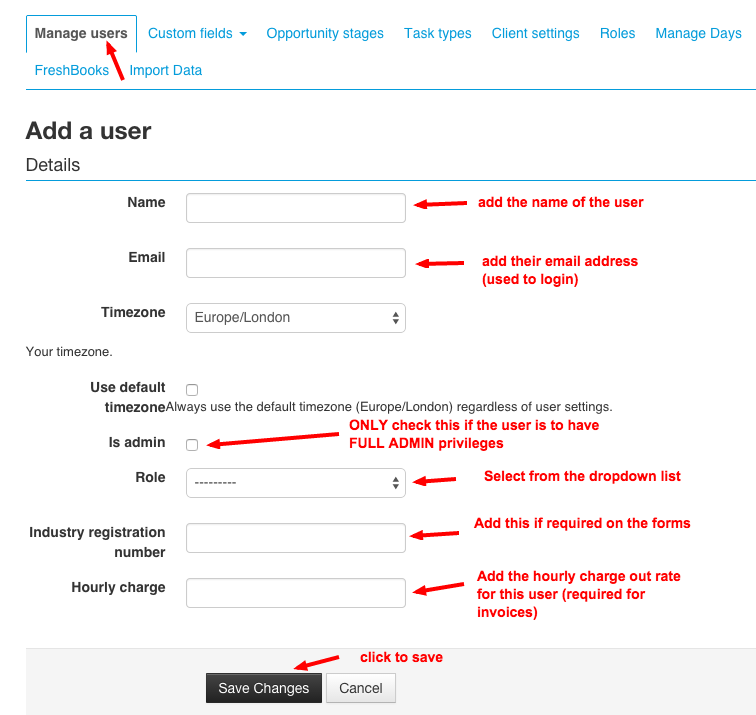Click the caret arrow beside Custom fields
The height and width of the screenshot is (715, 756).
tap(243, 34)
